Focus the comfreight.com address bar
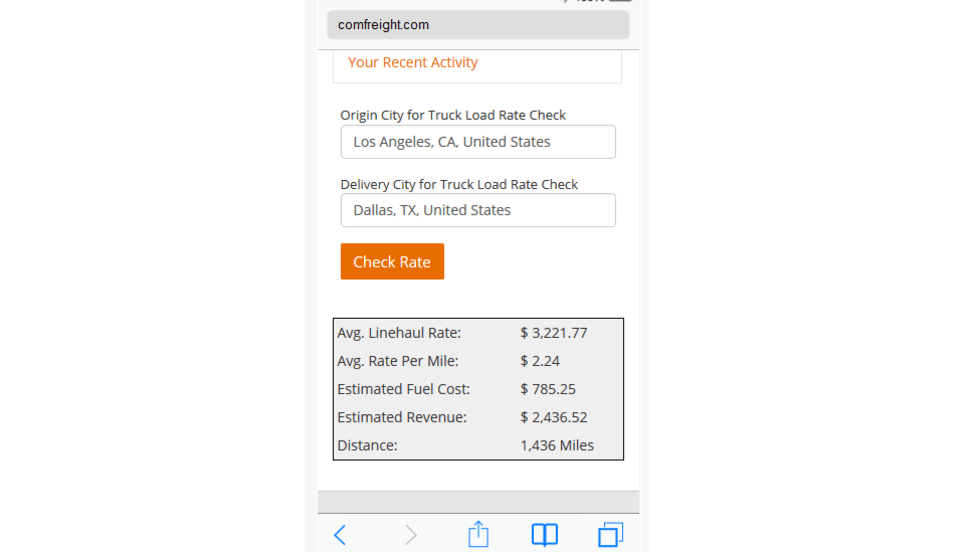 (478, 25)
